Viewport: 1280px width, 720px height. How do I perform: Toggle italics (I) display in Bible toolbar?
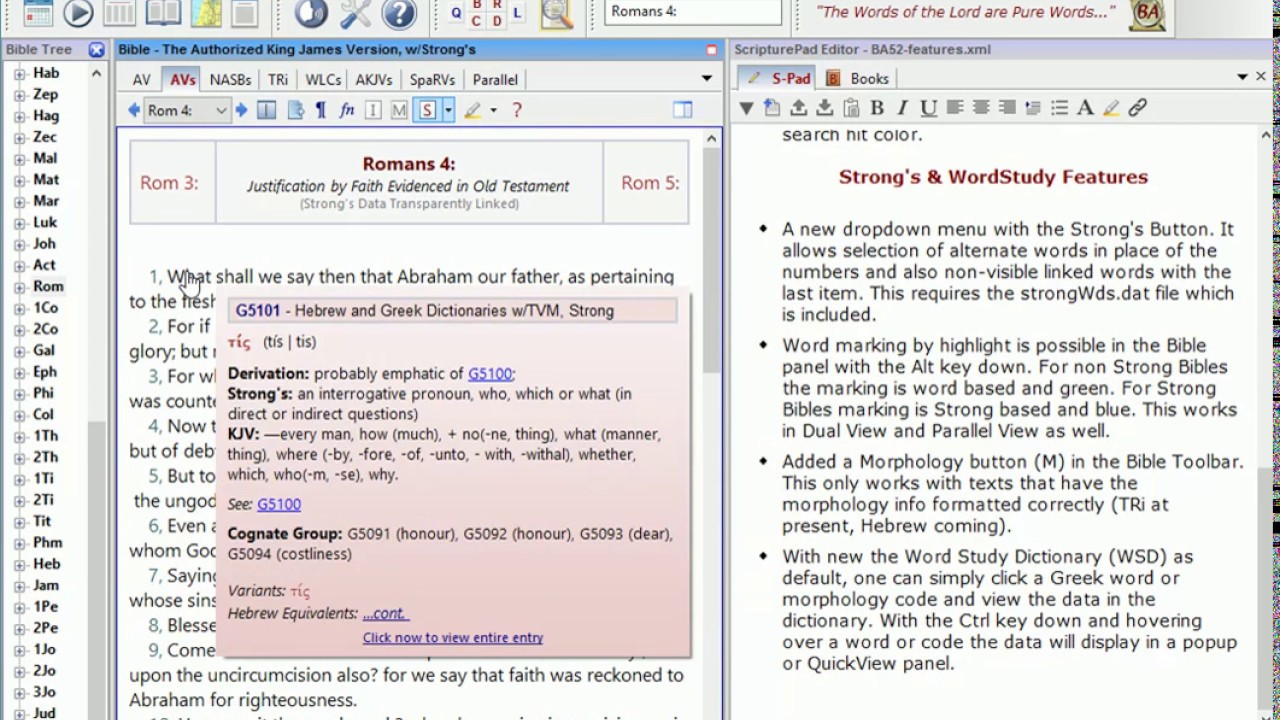373,110
